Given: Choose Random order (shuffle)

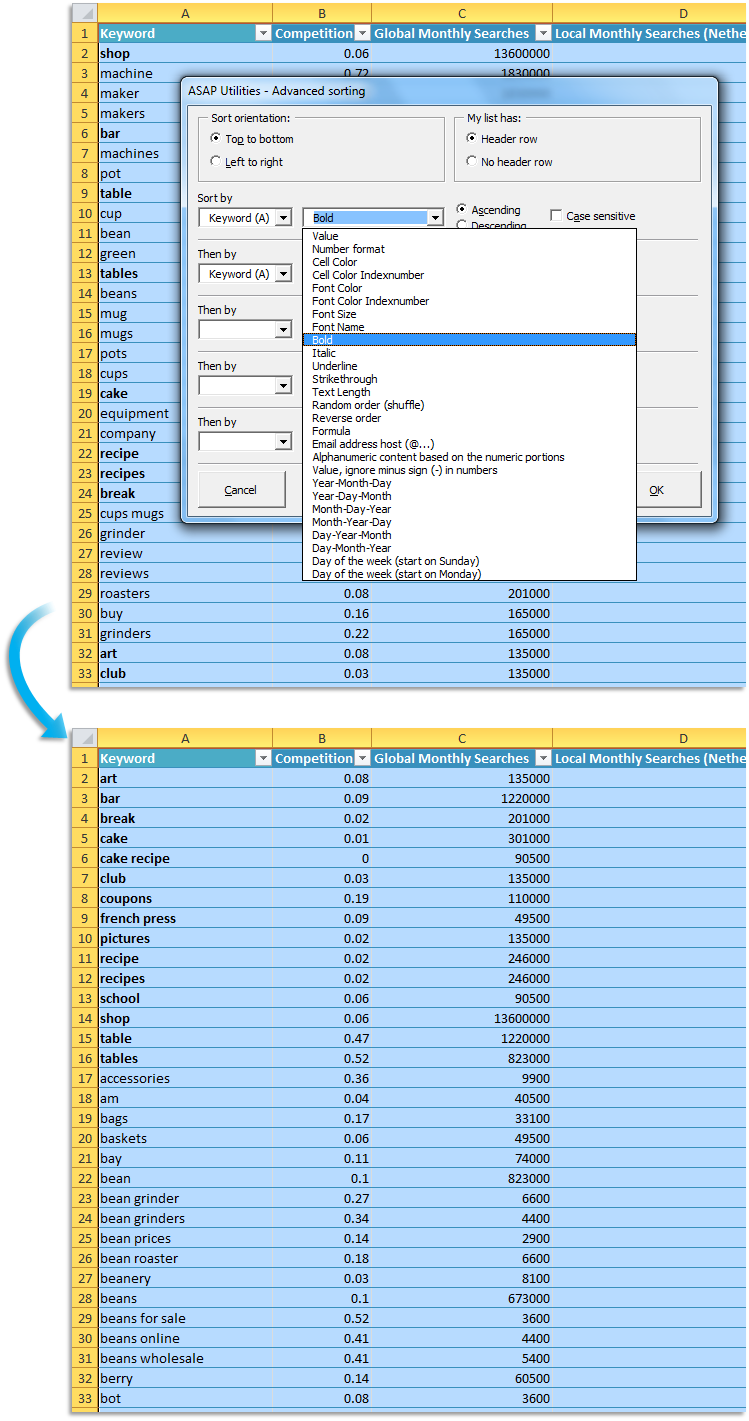Looking at the screenshot, I should 469,405.
